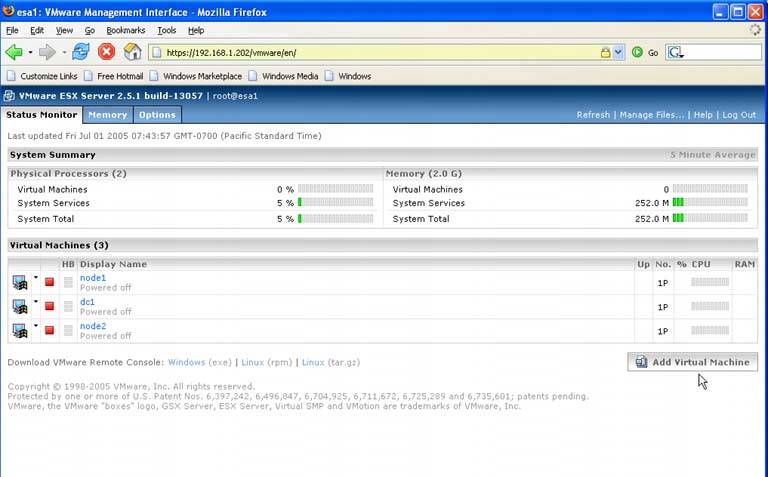Image resolution: width=768 pixels, height=477 pixels.
Task: Click the URL address input field
Action: pyautogui.click(x=380, y=52)
